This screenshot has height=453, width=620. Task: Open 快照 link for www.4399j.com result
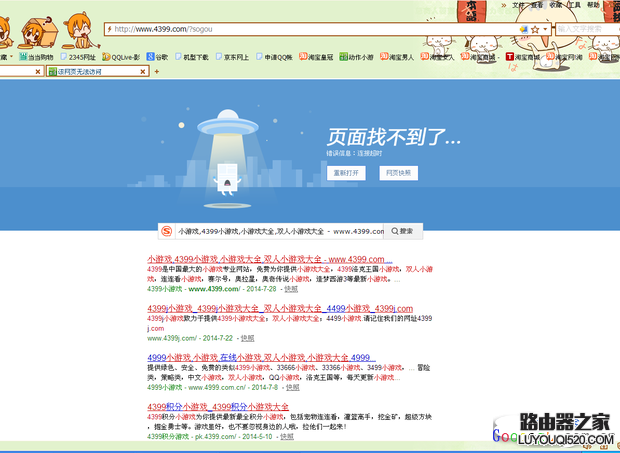pyautogui.click(x=248, y=338)
